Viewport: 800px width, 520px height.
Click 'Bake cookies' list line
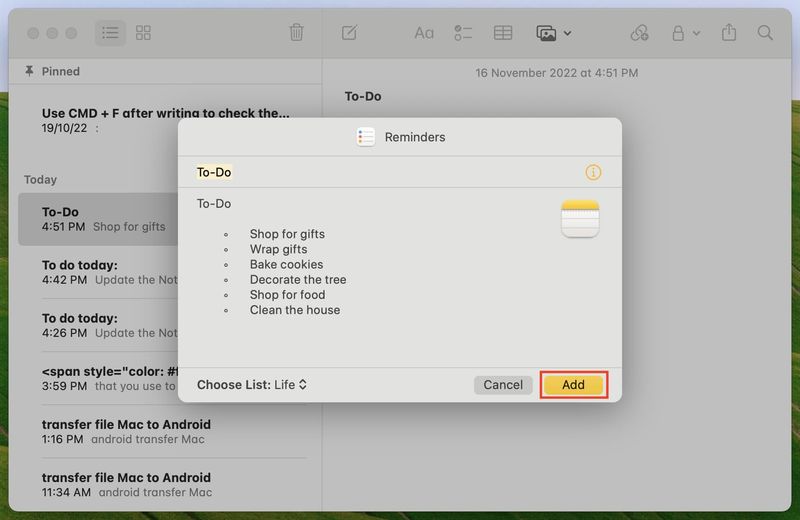point(286,264)
